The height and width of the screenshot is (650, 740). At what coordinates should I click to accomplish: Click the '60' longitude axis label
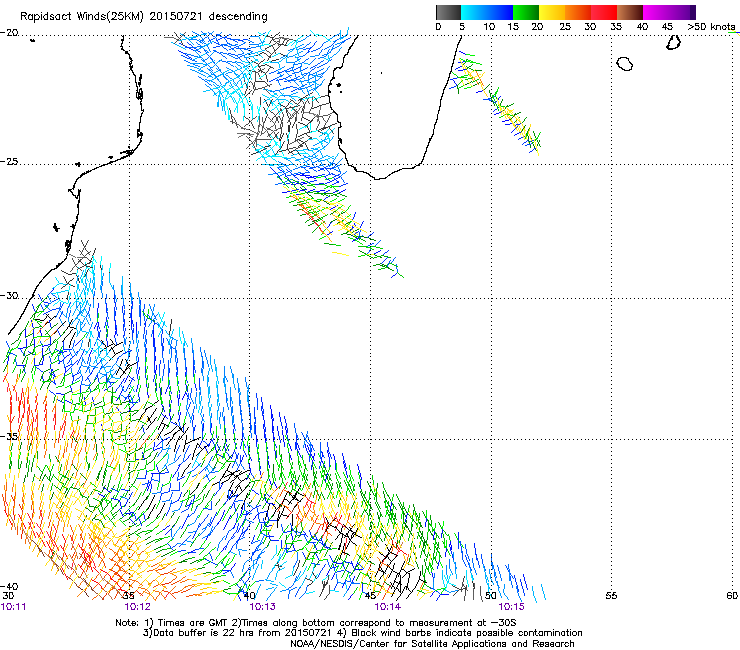[x=732, y=596]
